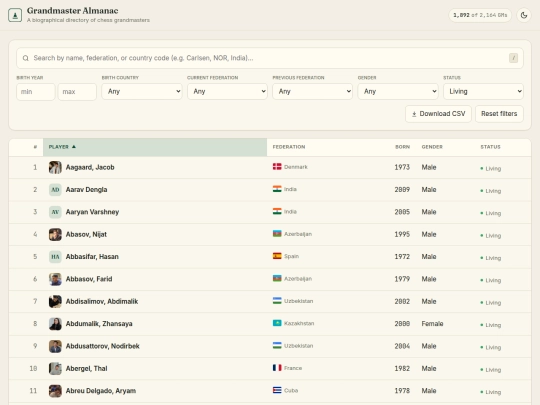Screen dimensions: 540x405
Task: Click the Living status in Aagaard's row
Action: tap(491, 169)
